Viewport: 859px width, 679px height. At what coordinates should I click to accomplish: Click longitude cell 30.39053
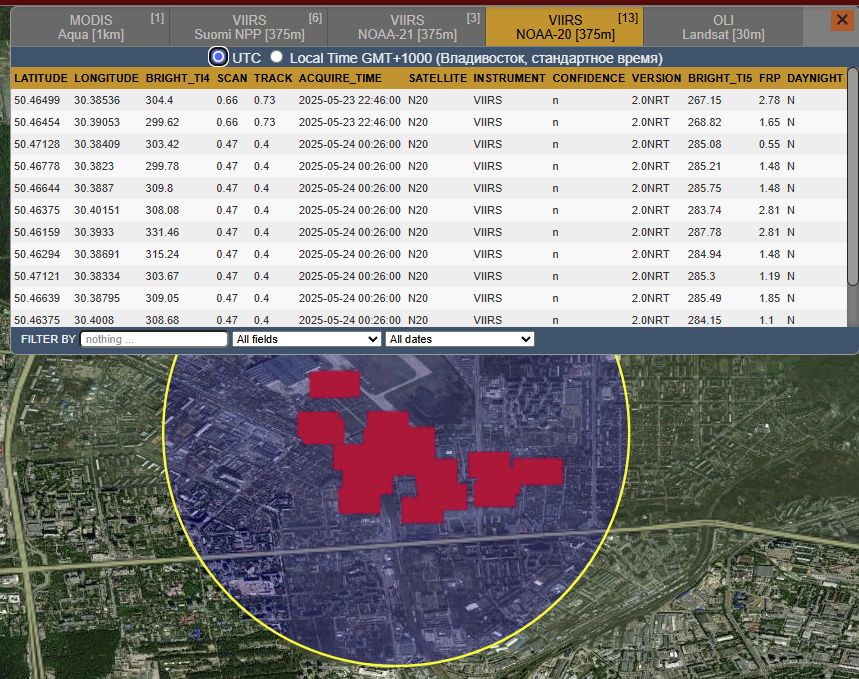coord(97,122)
